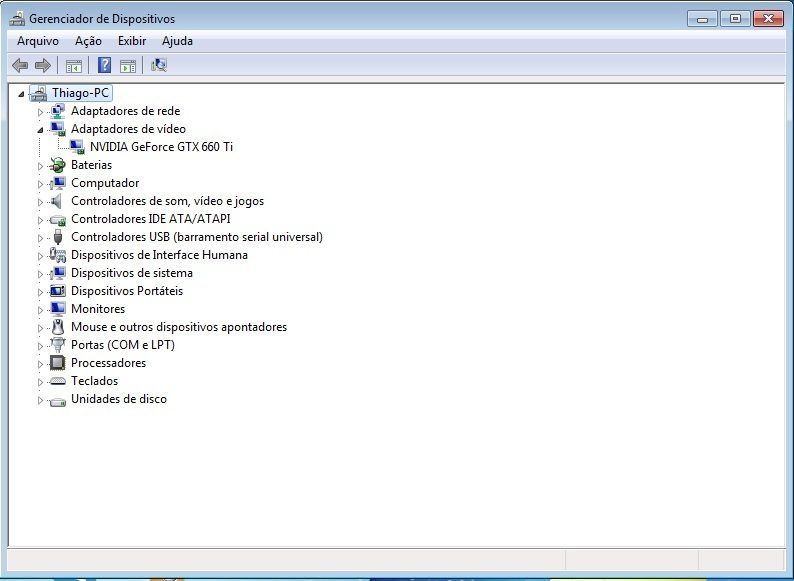
Task: Expand Controladores USB node
Action: point(41,238)
